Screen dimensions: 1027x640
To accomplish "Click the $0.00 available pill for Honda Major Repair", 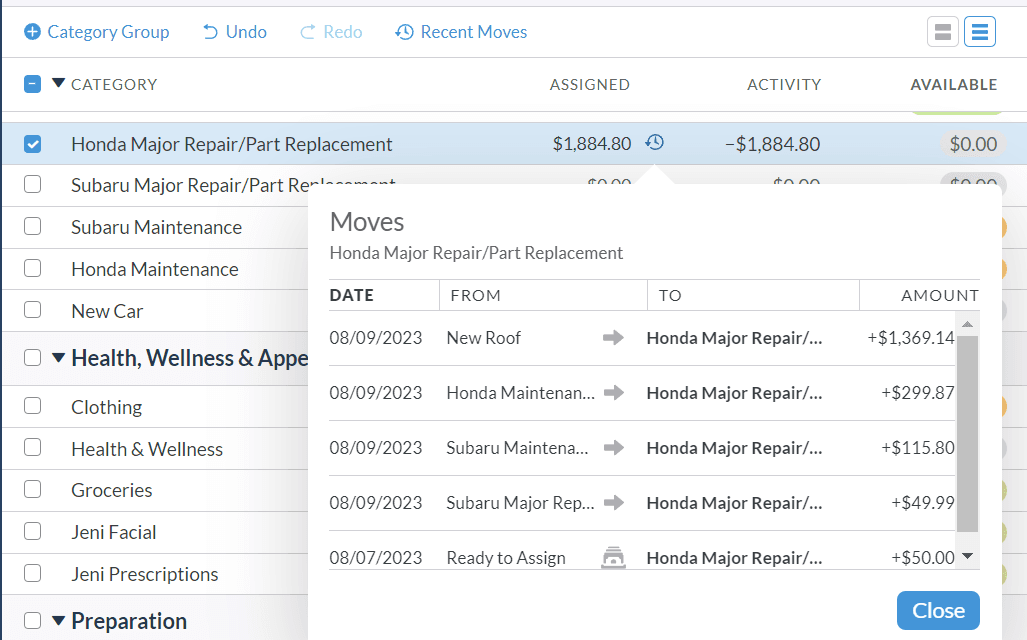I will [973, 144].
